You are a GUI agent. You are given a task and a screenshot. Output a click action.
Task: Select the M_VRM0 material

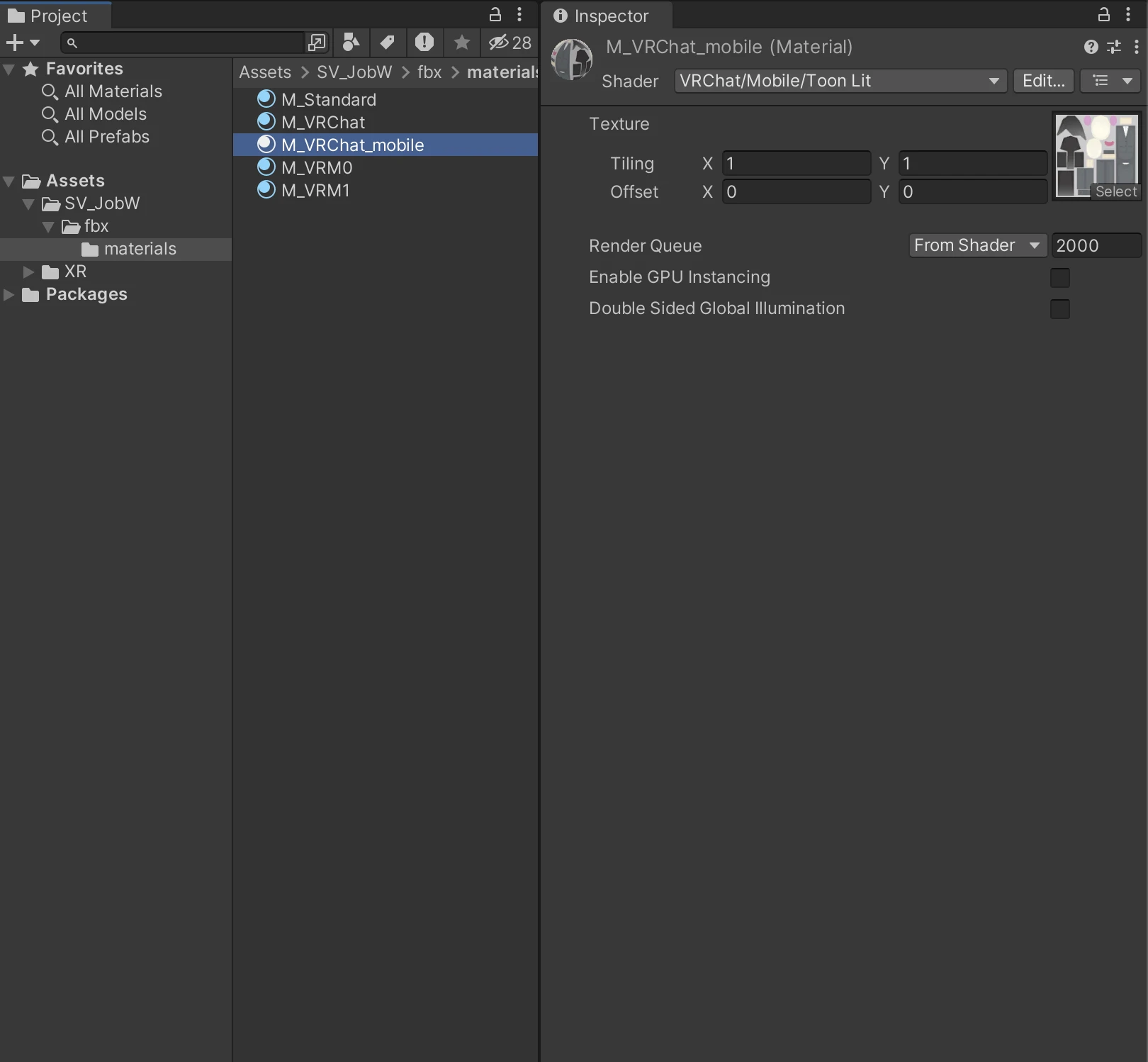[317, 168]
